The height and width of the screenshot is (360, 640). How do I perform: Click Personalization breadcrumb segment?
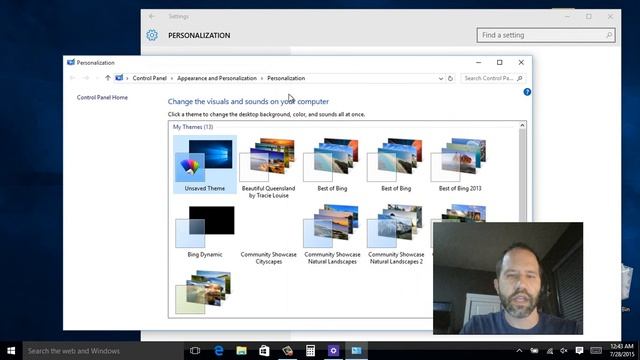coord(286,78)
